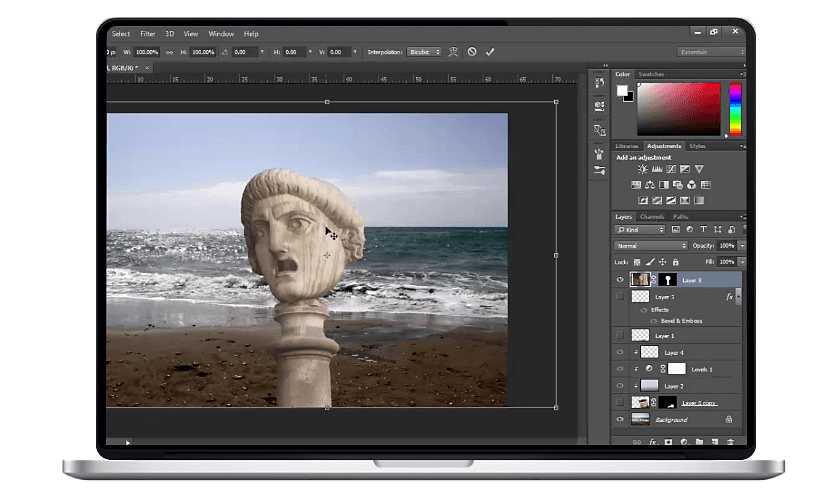This screenshot has width=817, height=504.
Task: Click the link width and height chain icon
Action: (170, 51)
